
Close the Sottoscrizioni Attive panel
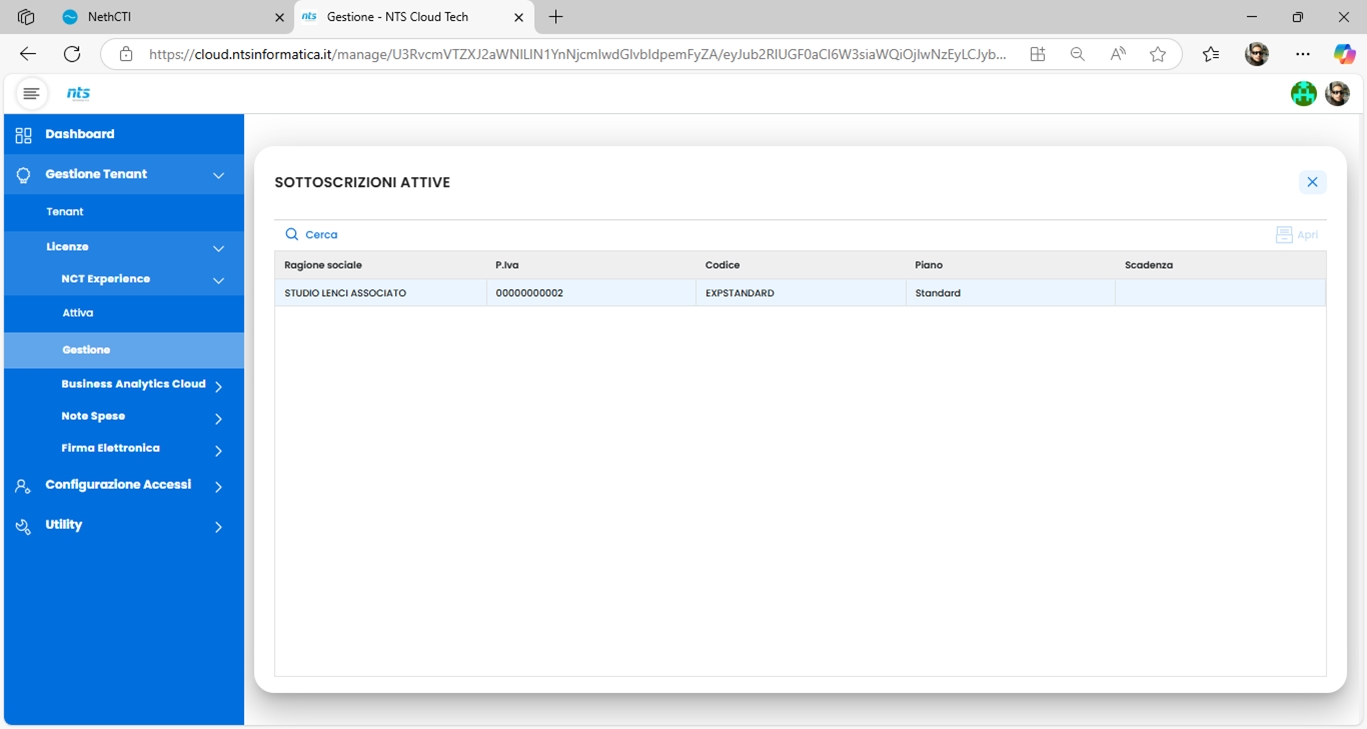pyautogui.click(x=1312, y=182)
